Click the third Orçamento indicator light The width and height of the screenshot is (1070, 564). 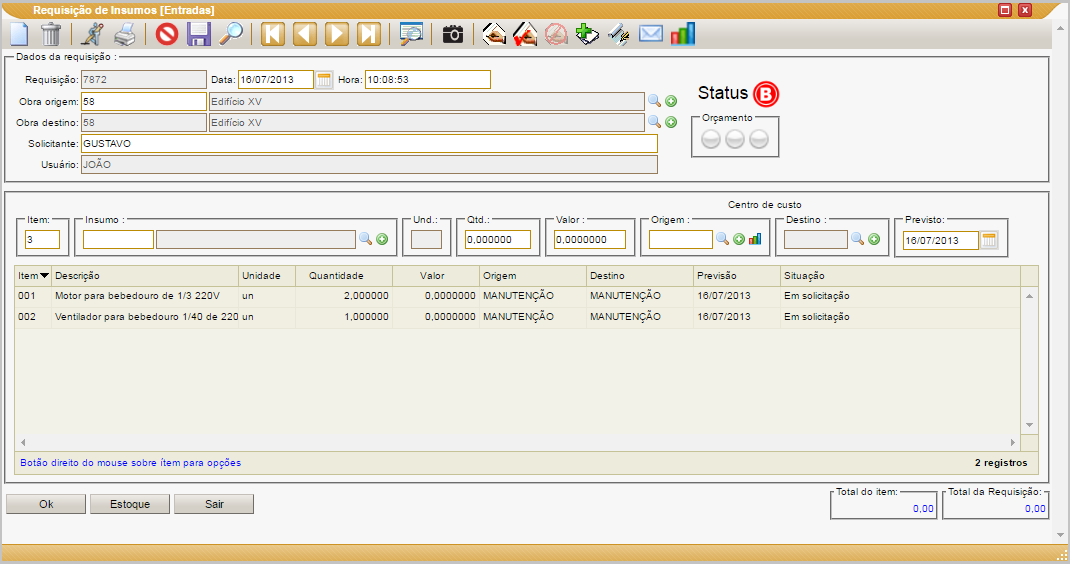[x=759, y=139]
